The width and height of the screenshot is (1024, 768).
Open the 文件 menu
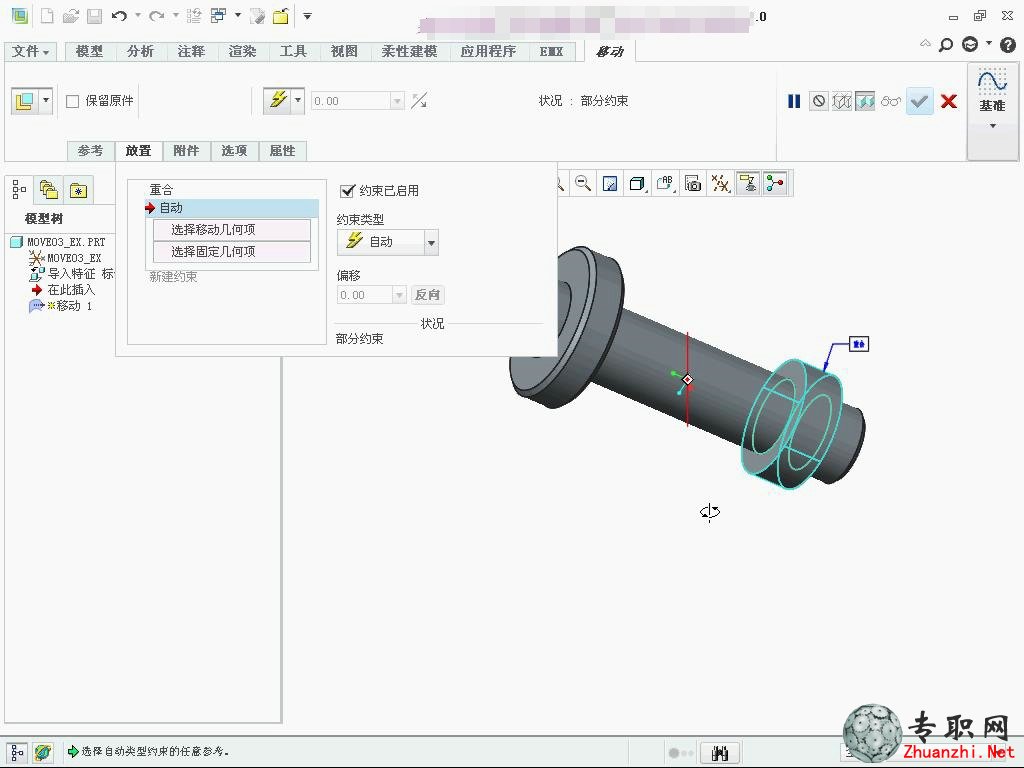pos(31,51)
